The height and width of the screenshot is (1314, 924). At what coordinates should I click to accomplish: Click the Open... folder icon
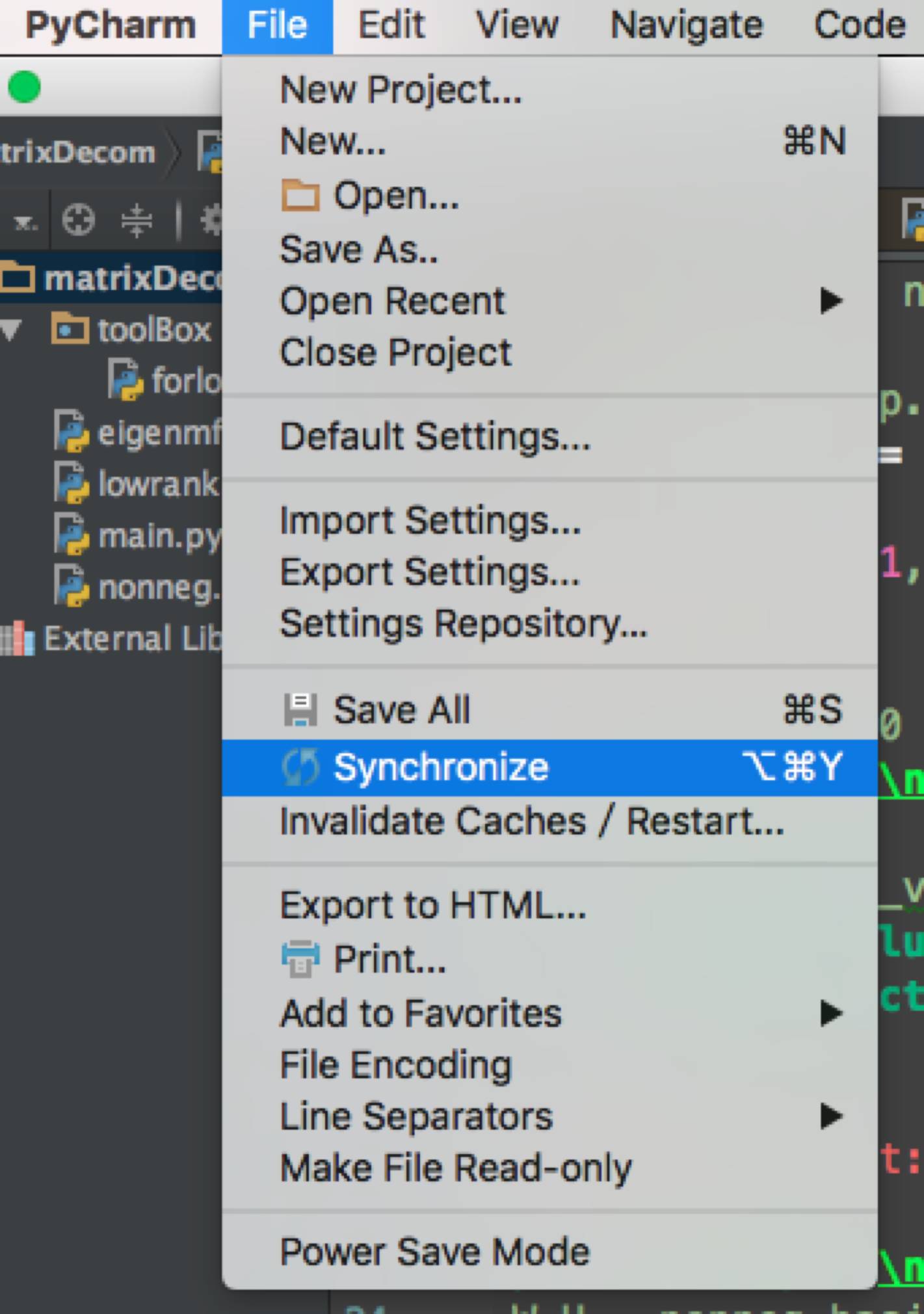pos(300,195)
